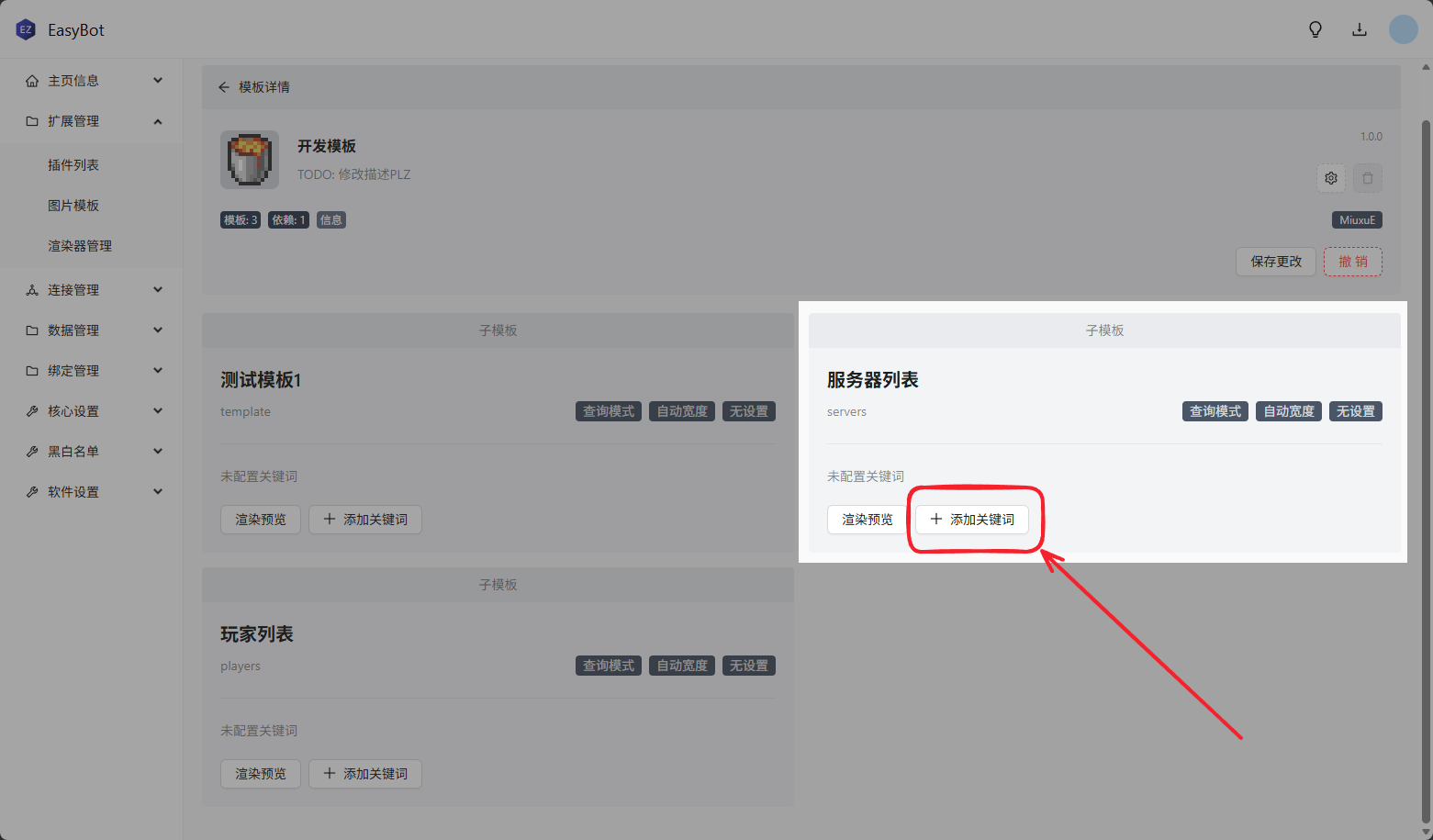The height and width of the screenshot is (840, 1433).
Task: Expand the 连接管理 menu section
Action: point(92,290)
